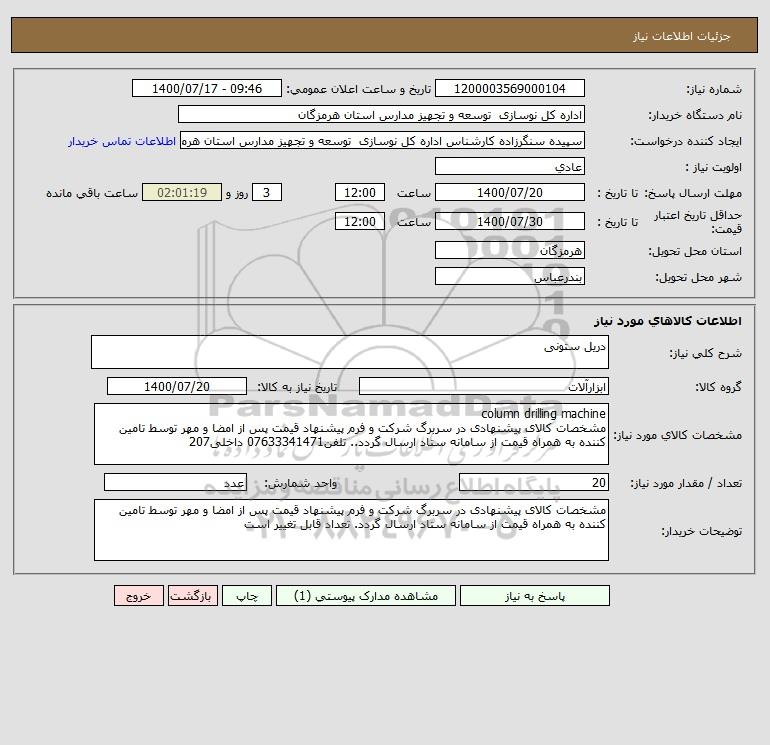
Task: Click price validity time 12:00 field
Action: 359,221
